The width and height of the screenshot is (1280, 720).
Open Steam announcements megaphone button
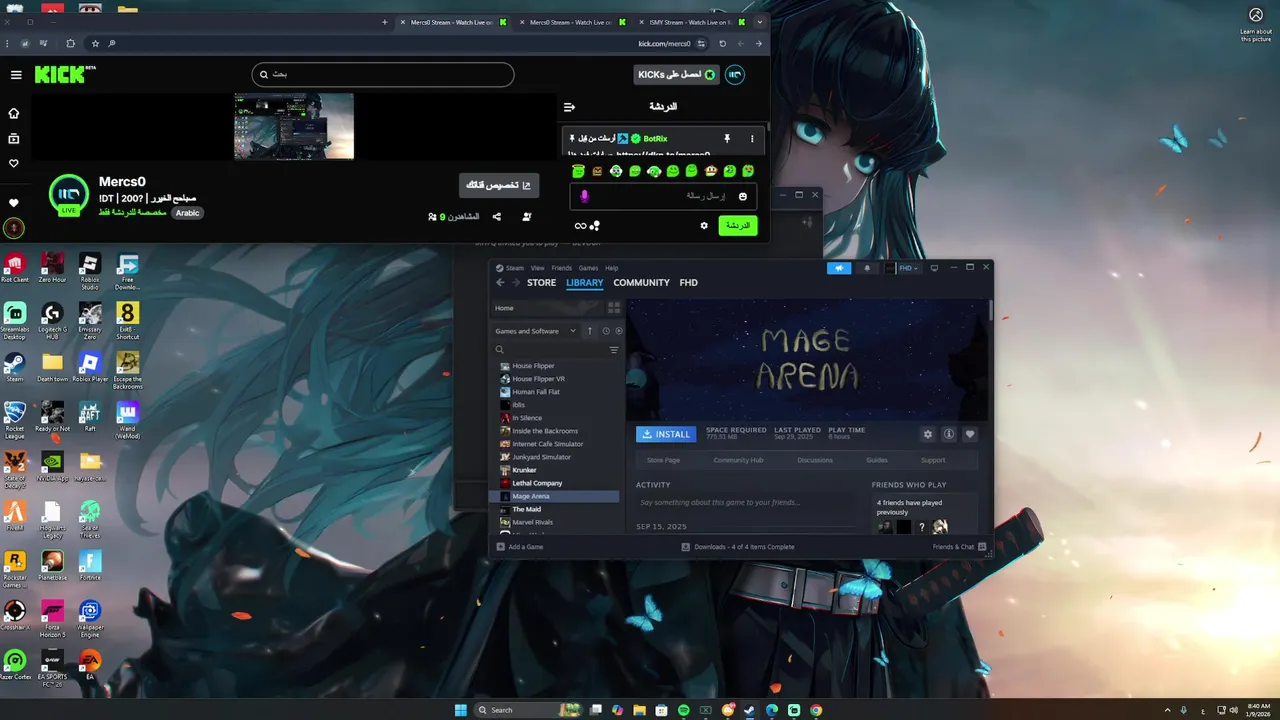click(x=838, y=268)
